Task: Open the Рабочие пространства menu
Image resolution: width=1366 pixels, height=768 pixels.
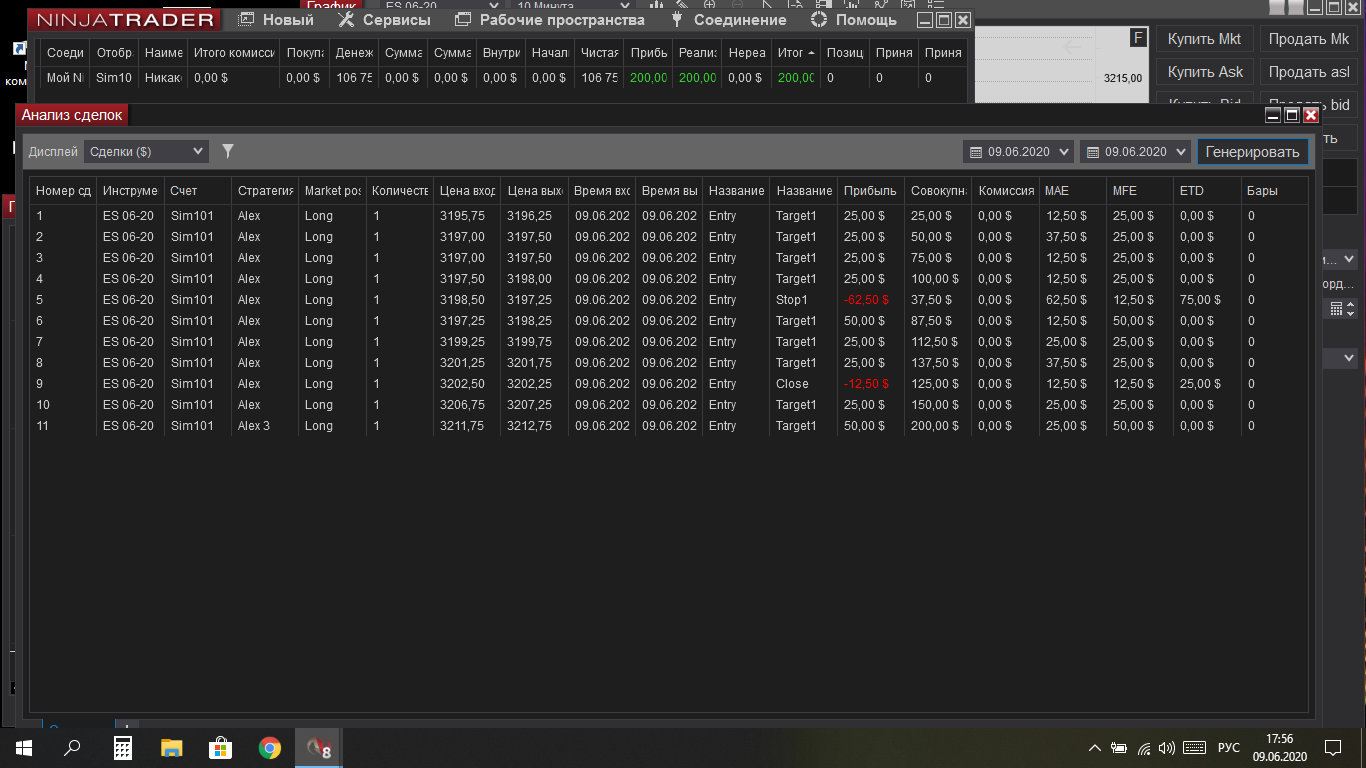Action: [549, 20]
